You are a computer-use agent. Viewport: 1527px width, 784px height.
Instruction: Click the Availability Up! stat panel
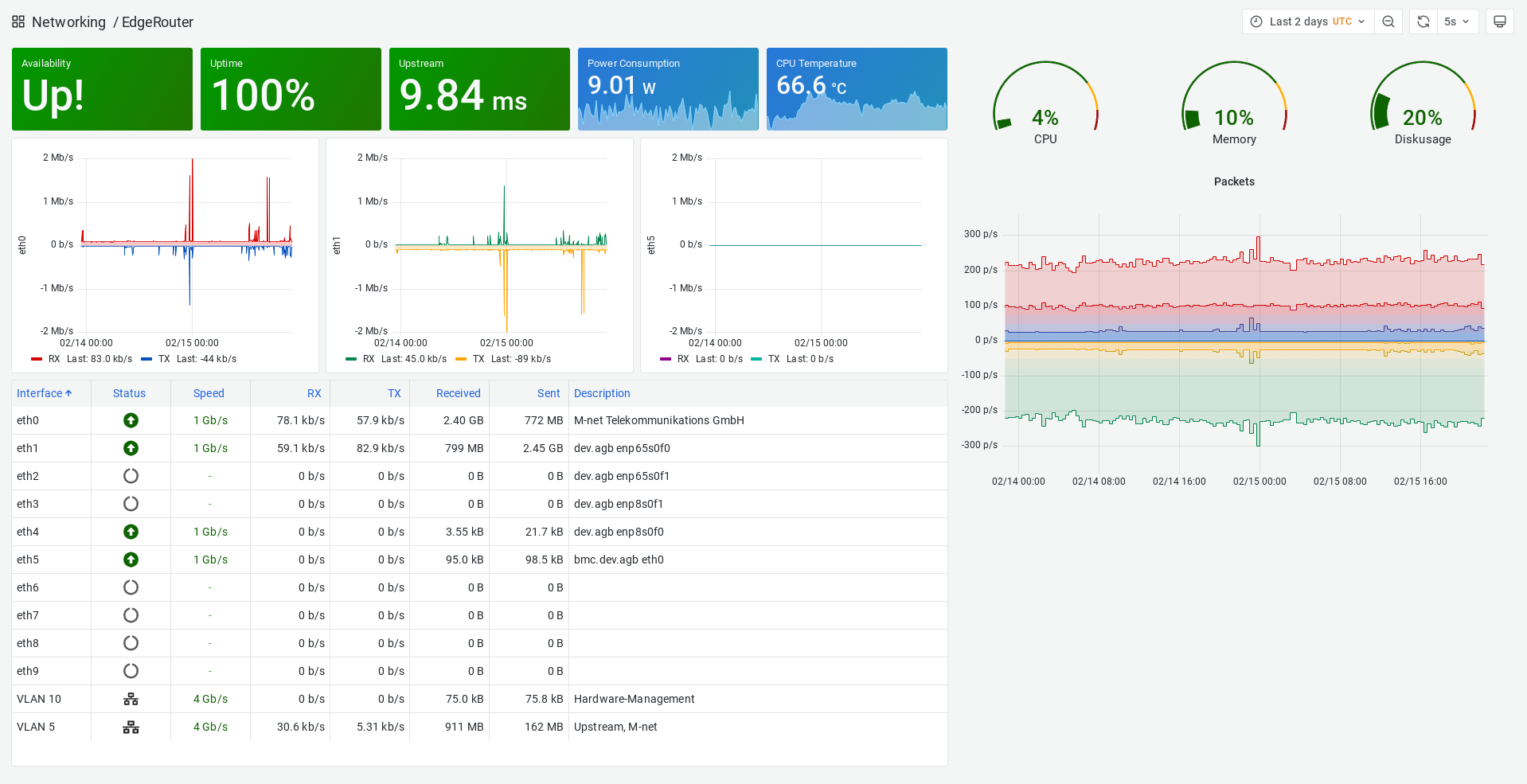(102, 89)
